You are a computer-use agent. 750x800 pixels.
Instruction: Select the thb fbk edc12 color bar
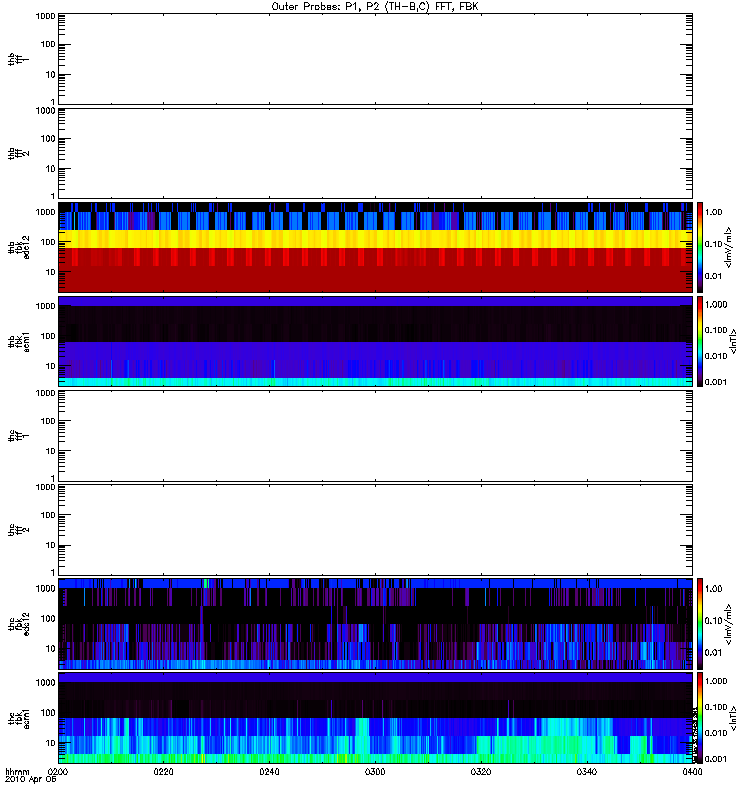tap(700, 247)
